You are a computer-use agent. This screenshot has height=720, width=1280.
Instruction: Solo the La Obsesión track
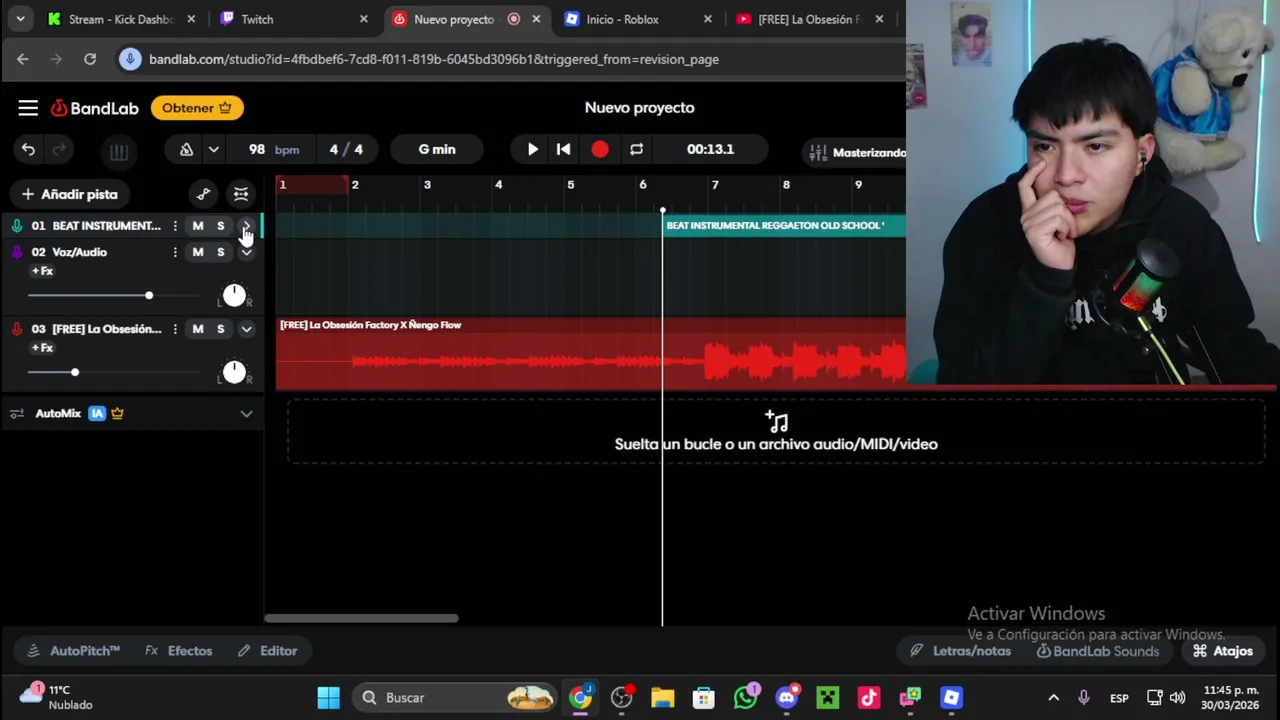point(221,329)
